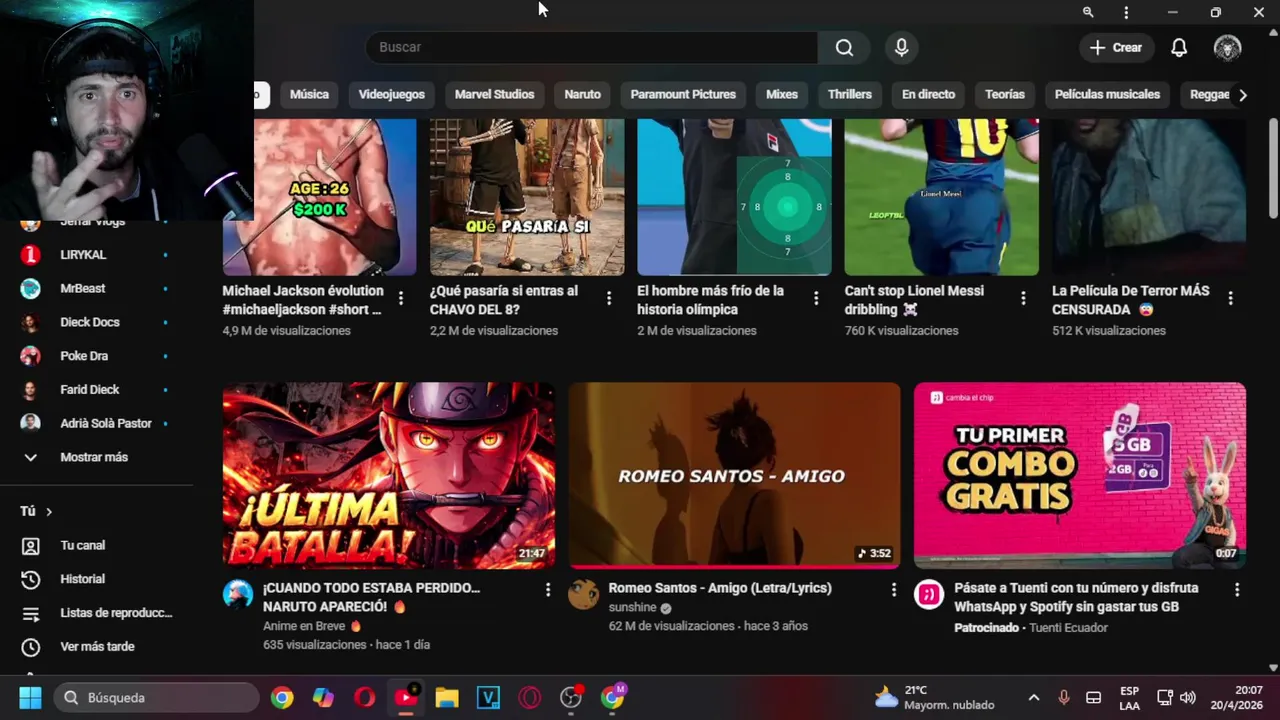Open options for El hombre más frío short
Image resolution: width=1280 pixels, height=720 pixels.
pos(816,298)
